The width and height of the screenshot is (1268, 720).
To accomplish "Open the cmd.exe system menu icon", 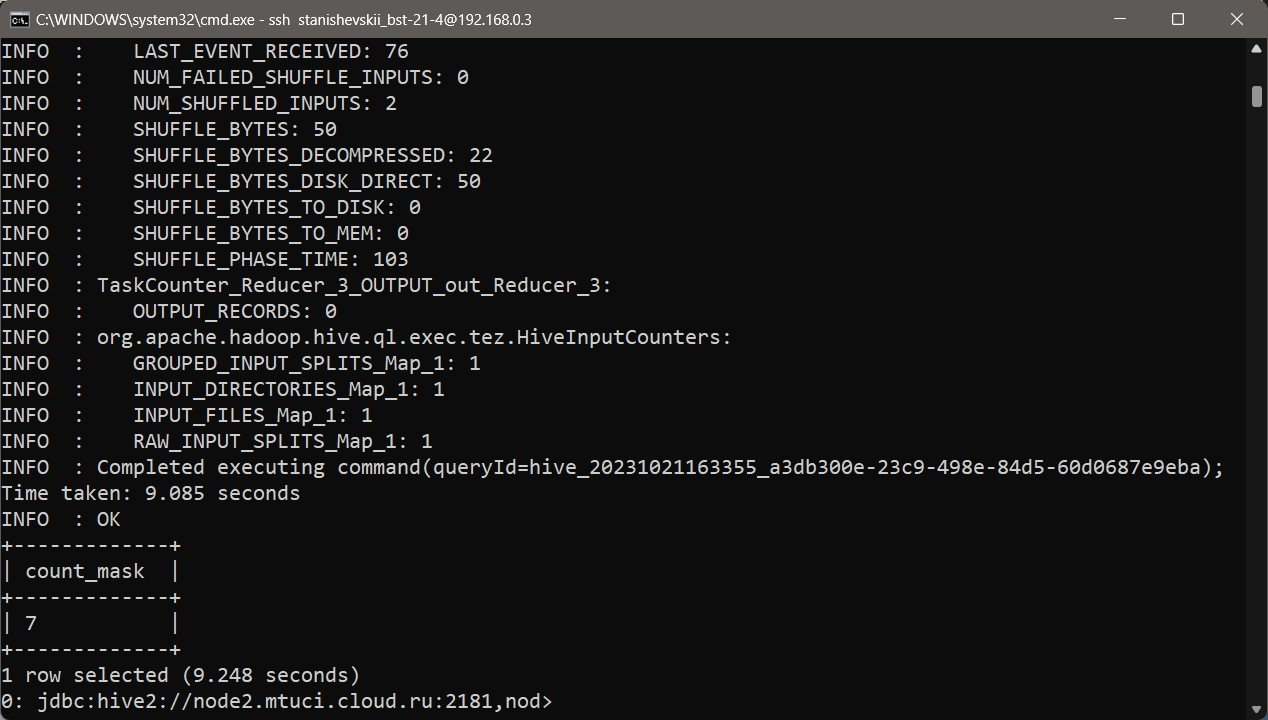I will [19, 19].
